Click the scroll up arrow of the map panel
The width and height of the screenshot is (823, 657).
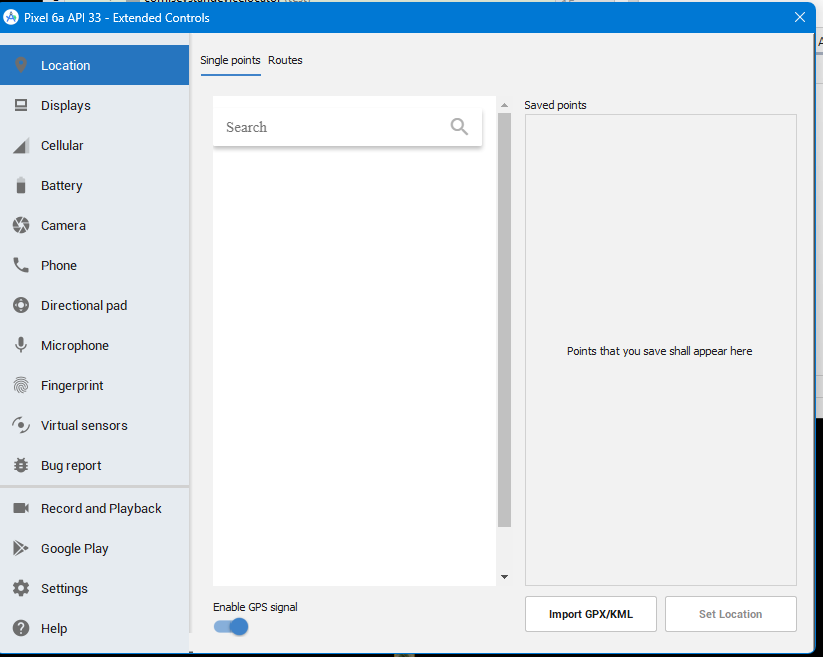pos(504,105)
